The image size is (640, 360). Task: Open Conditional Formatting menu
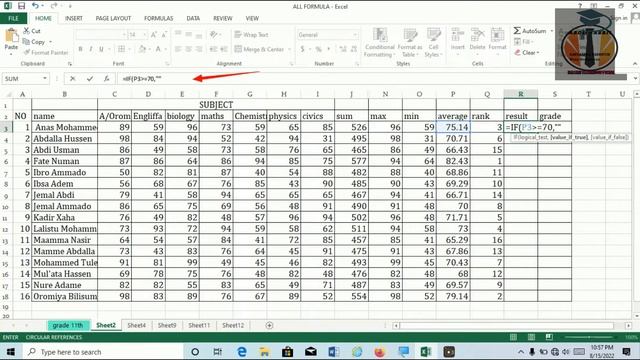coord(379,42)
